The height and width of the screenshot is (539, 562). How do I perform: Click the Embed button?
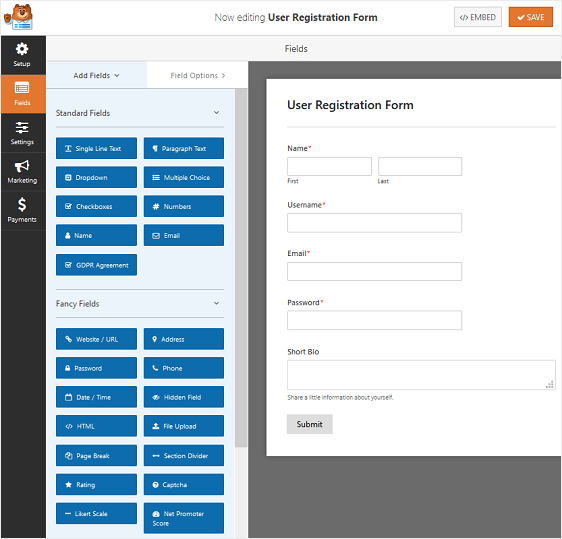pos(478,17)
